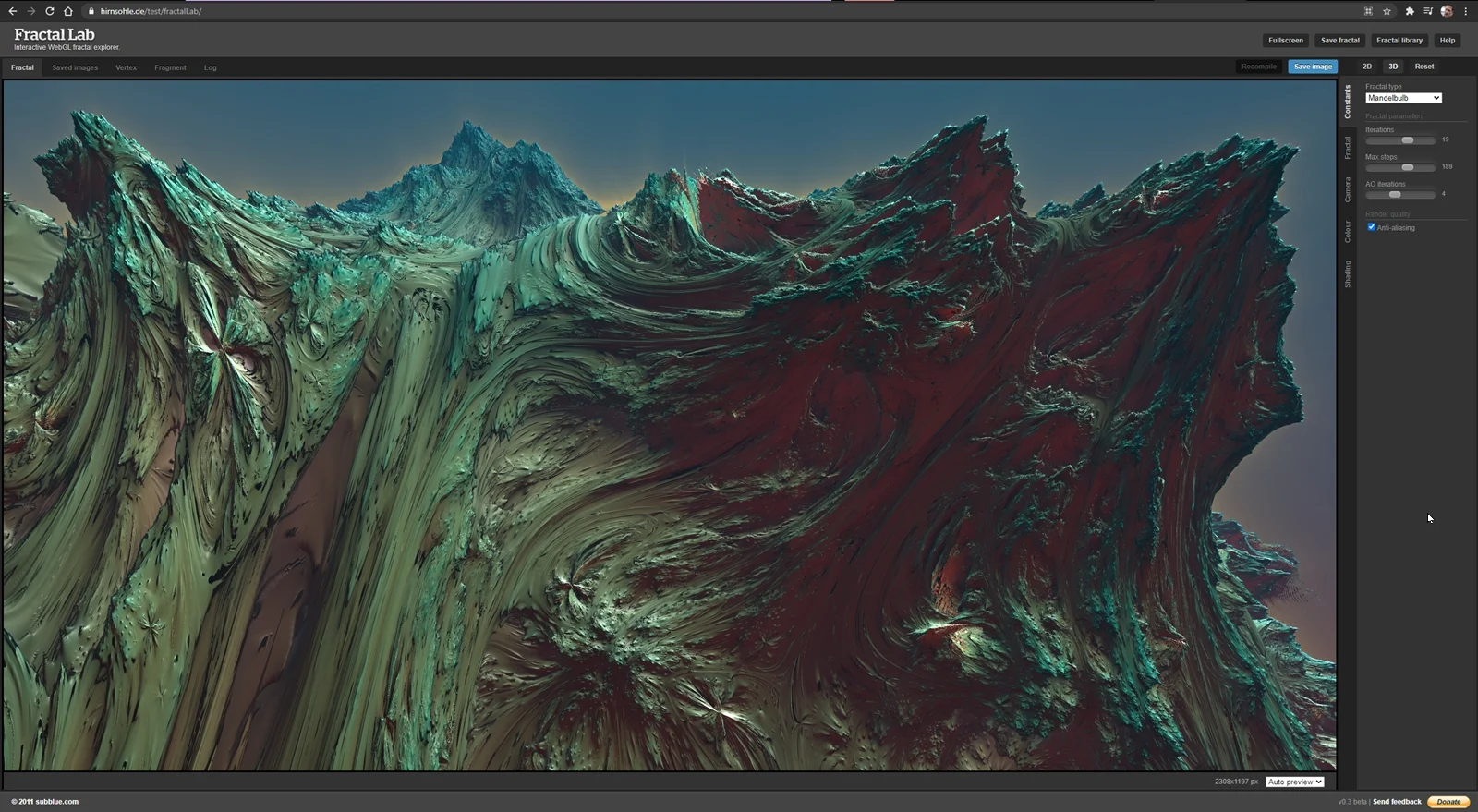Click the Fullscreen button
This screenshot has height=812, width=1478.
tap(1285, 41)
